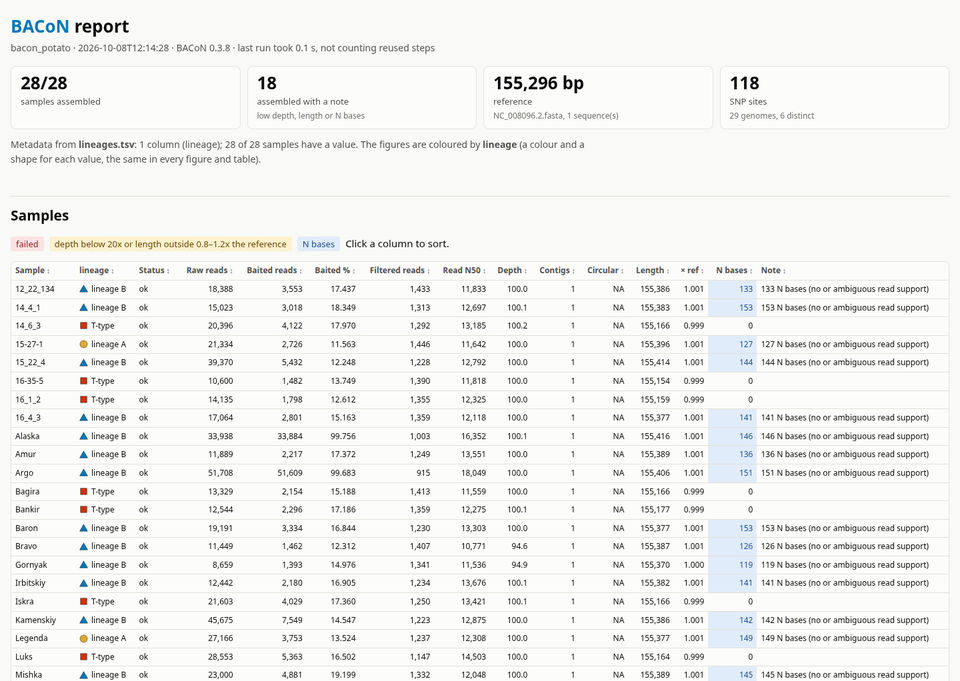
Task: Sort by Read N50 column
Action: click(x=464, y=270)
